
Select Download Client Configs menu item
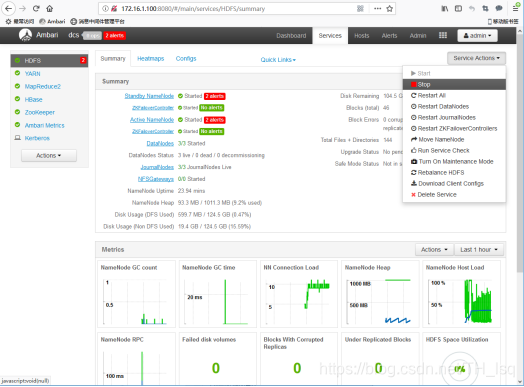(454, 184)
